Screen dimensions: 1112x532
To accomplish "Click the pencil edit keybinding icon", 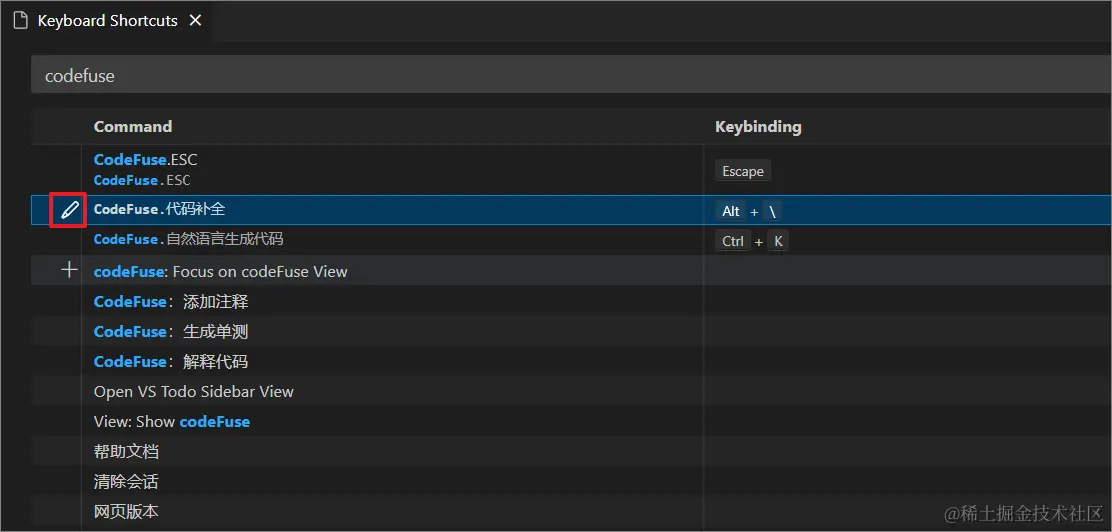I will pos(69,210).
